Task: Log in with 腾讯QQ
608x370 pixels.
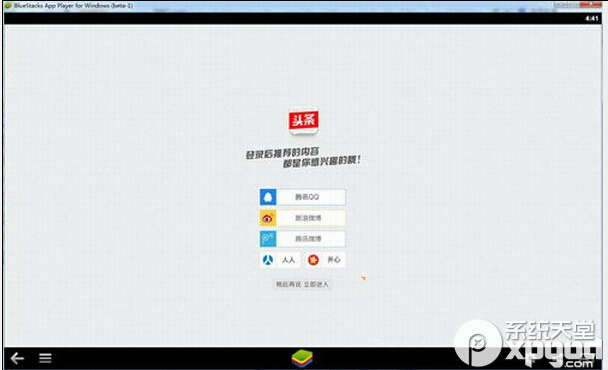Action: [x=302, y=197]
